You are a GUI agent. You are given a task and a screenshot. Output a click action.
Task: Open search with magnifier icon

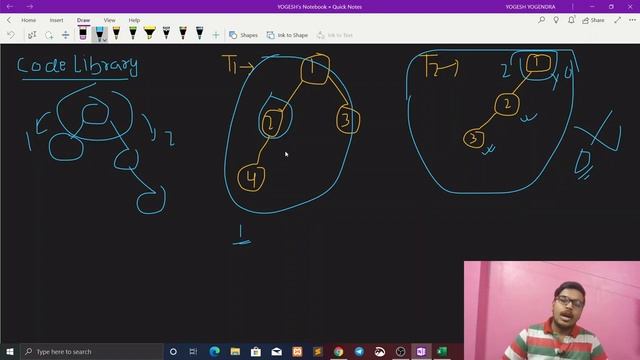[x=542, y=20]
